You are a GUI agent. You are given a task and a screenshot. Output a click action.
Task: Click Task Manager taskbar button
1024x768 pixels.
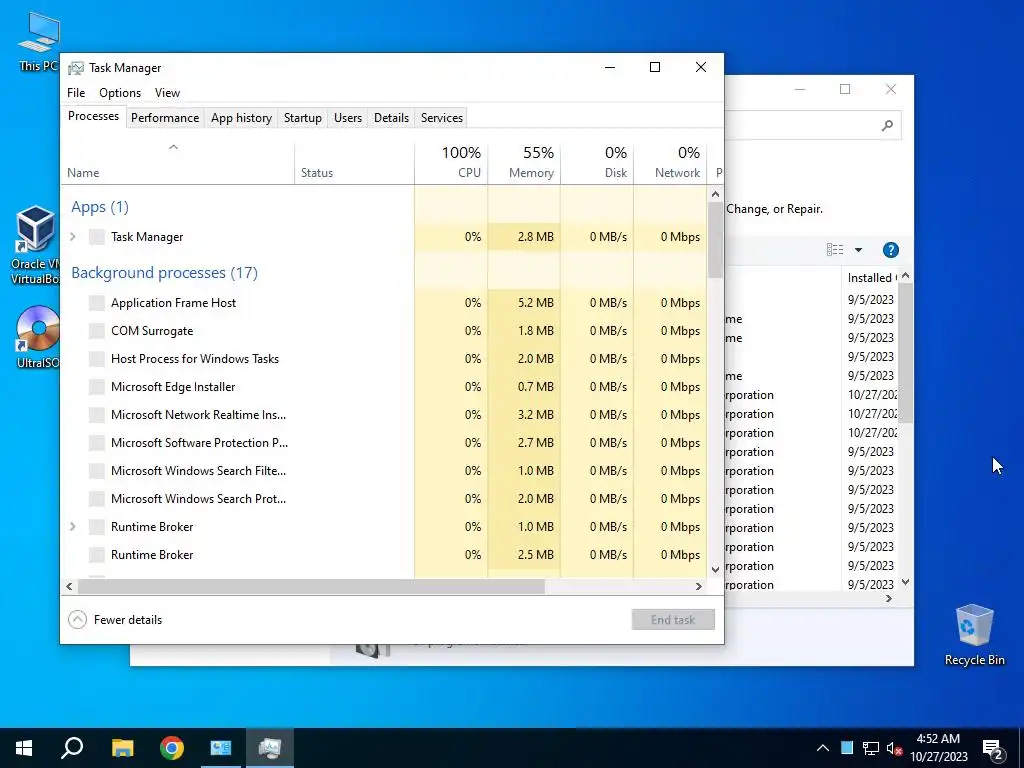point(270,748)
